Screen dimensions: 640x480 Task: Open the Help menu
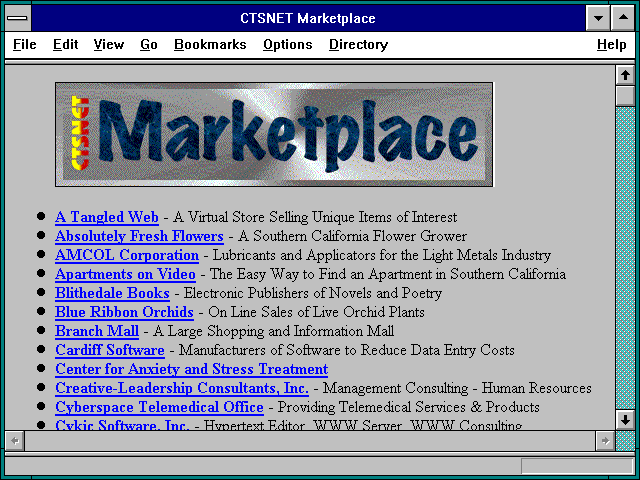(x=611, y=44)
